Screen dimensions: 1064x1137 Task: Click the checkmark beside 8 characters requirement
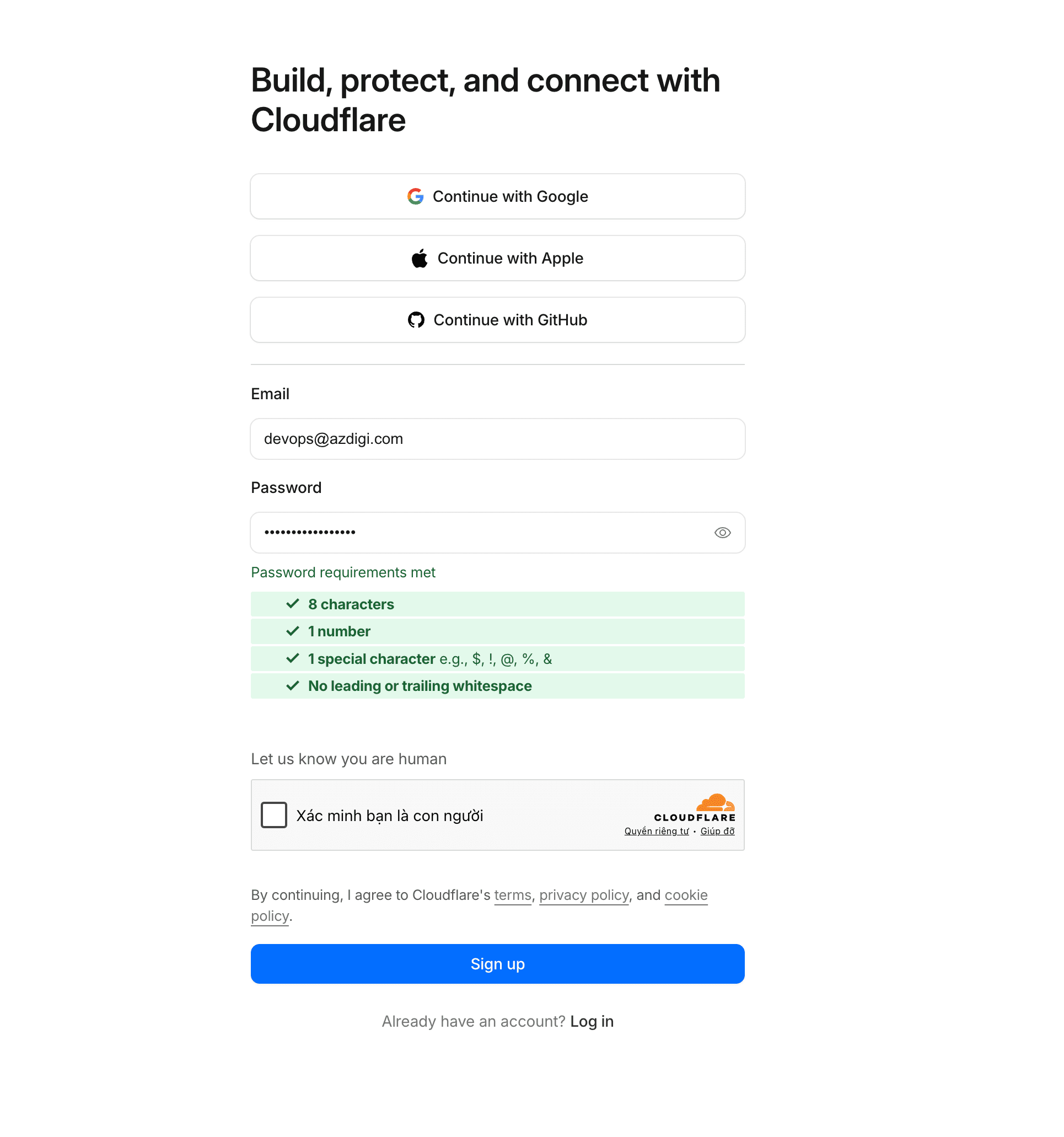click(292, 603)
